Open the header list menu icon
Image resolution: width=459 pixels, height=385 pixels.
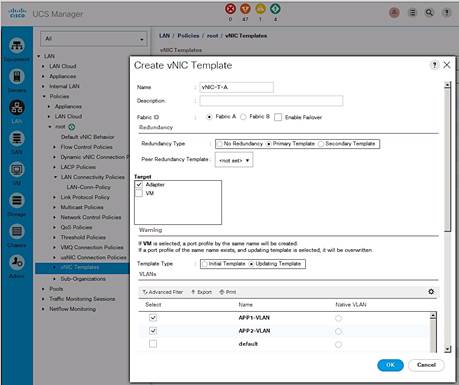coord(413,13)
